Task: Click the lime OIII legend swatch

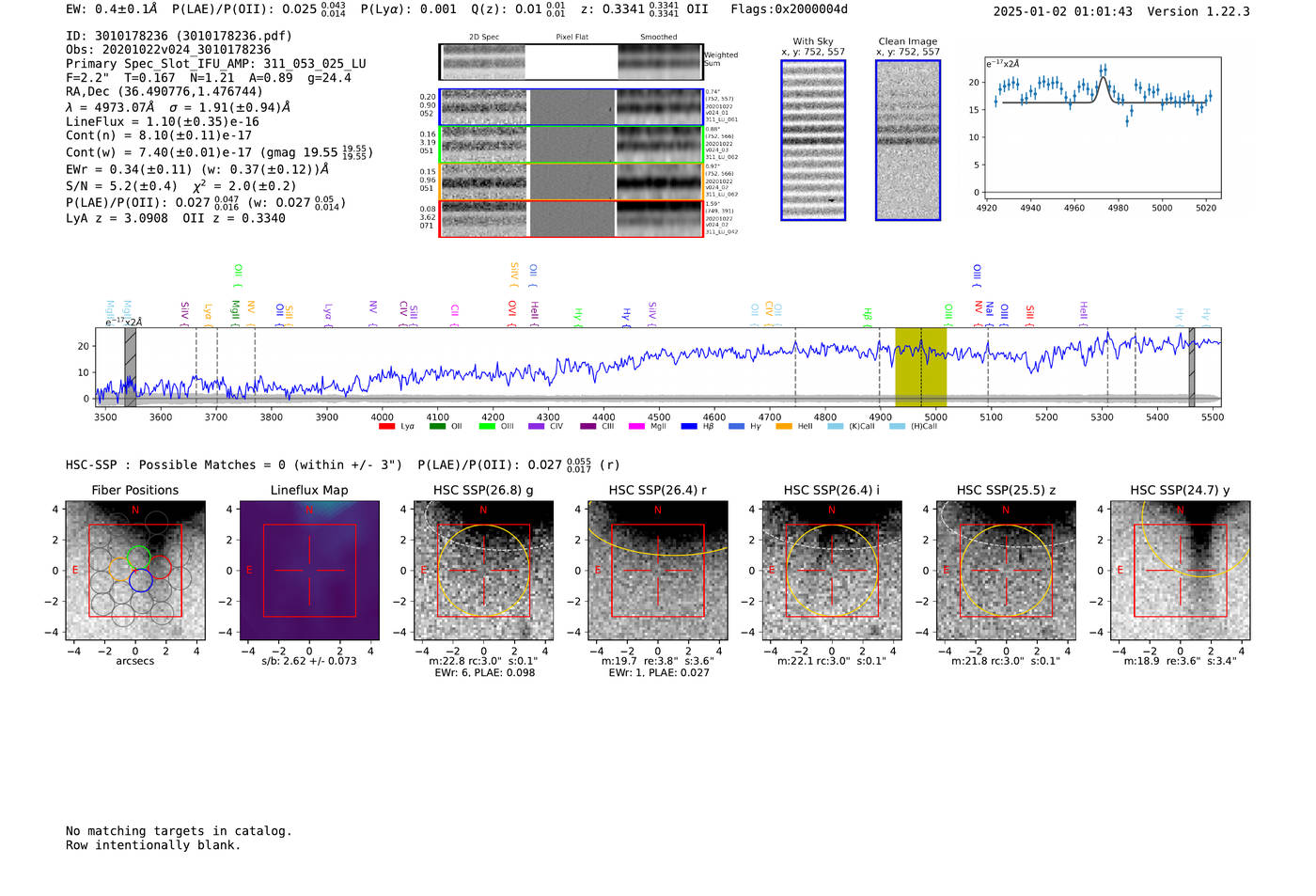Action: click(487, 427)
